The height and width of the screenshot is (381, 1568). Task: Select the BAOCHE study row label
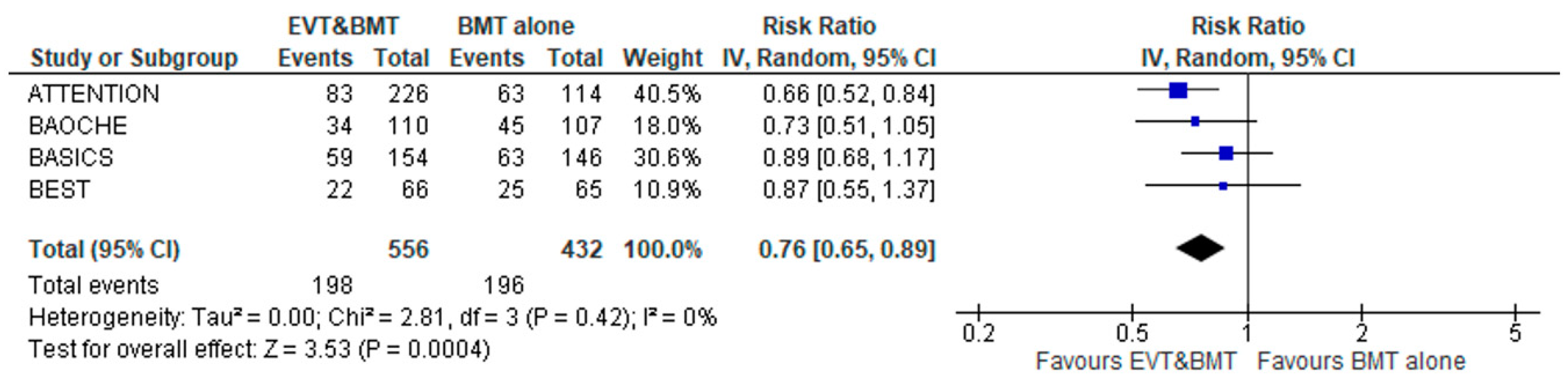pyautogui.click(x=78, y=126)
